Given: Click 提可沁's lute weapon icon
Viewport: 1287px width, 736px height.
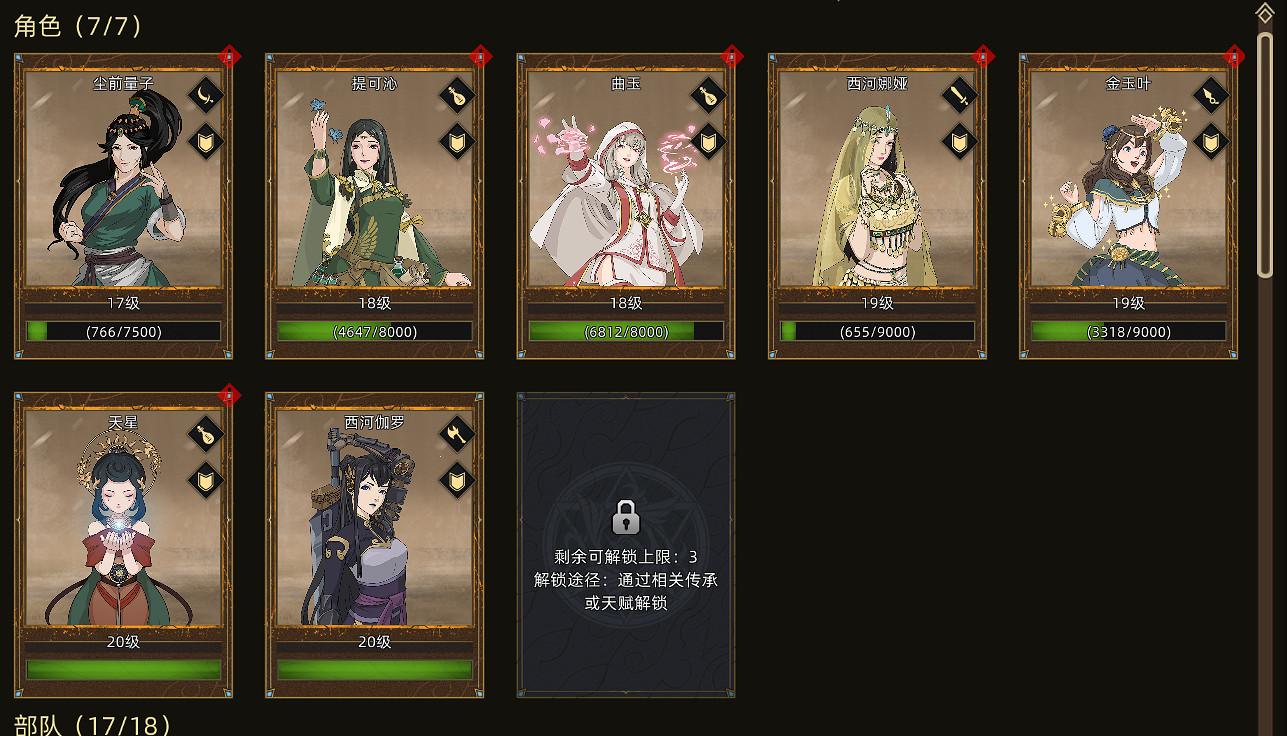Looking at the screenshot, I should click(457, 96).
